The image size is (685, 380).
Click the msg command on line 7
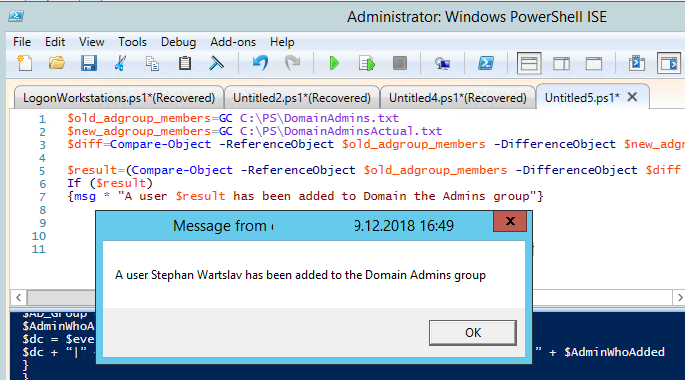85,197
